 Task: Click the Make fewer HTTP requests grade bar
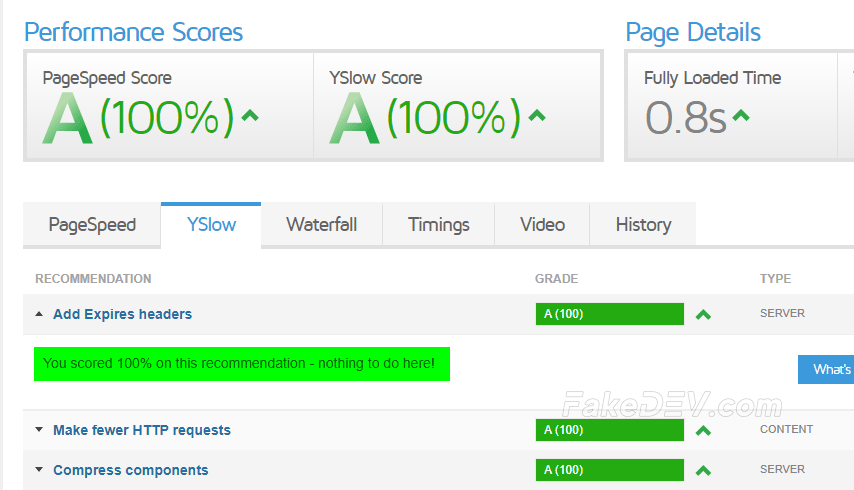pyautogui.click(x=610, y=430)
